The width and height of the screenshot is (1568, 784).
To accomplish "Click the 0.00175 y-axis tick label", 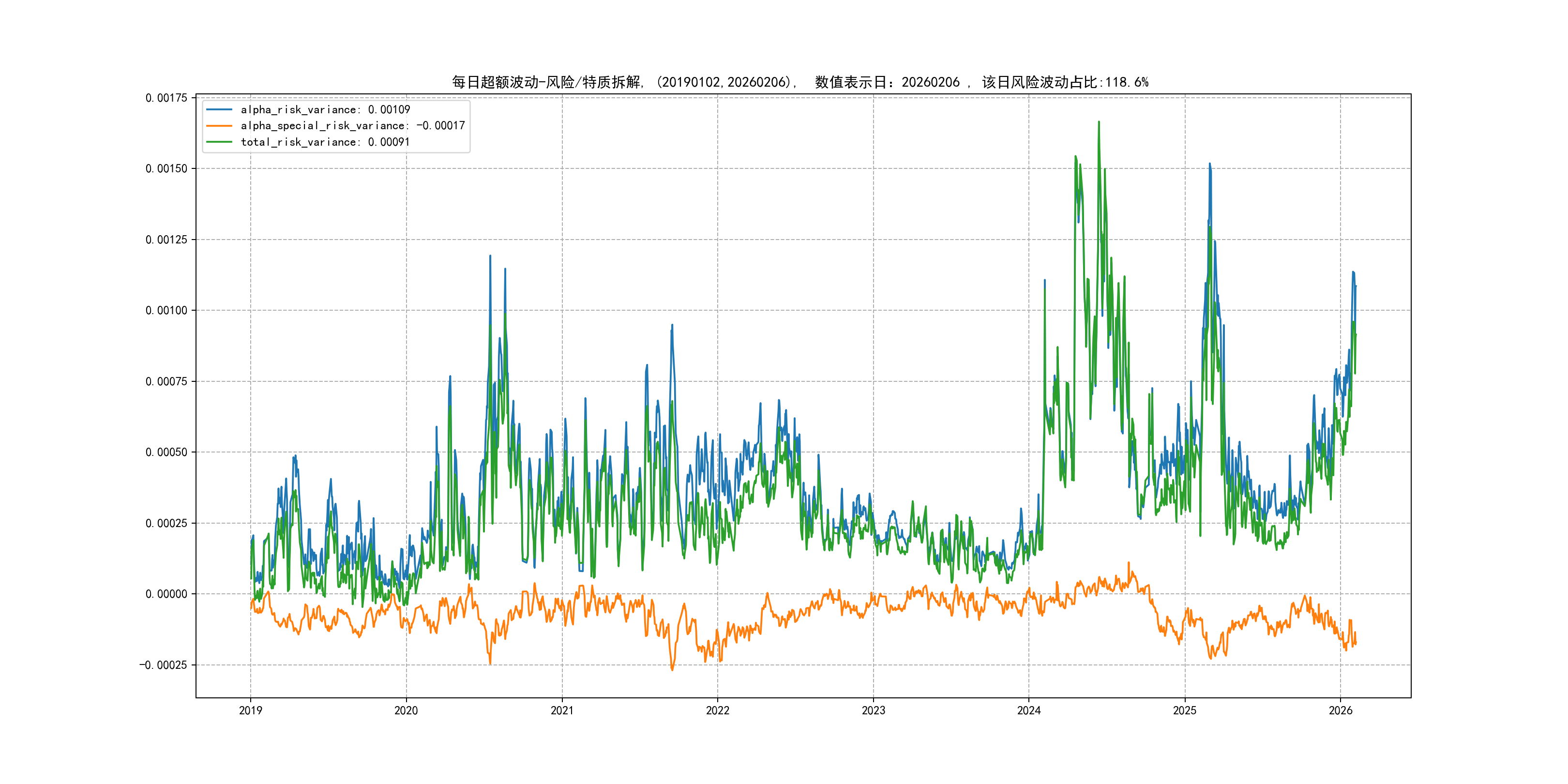I will click(x=166, y=98).
